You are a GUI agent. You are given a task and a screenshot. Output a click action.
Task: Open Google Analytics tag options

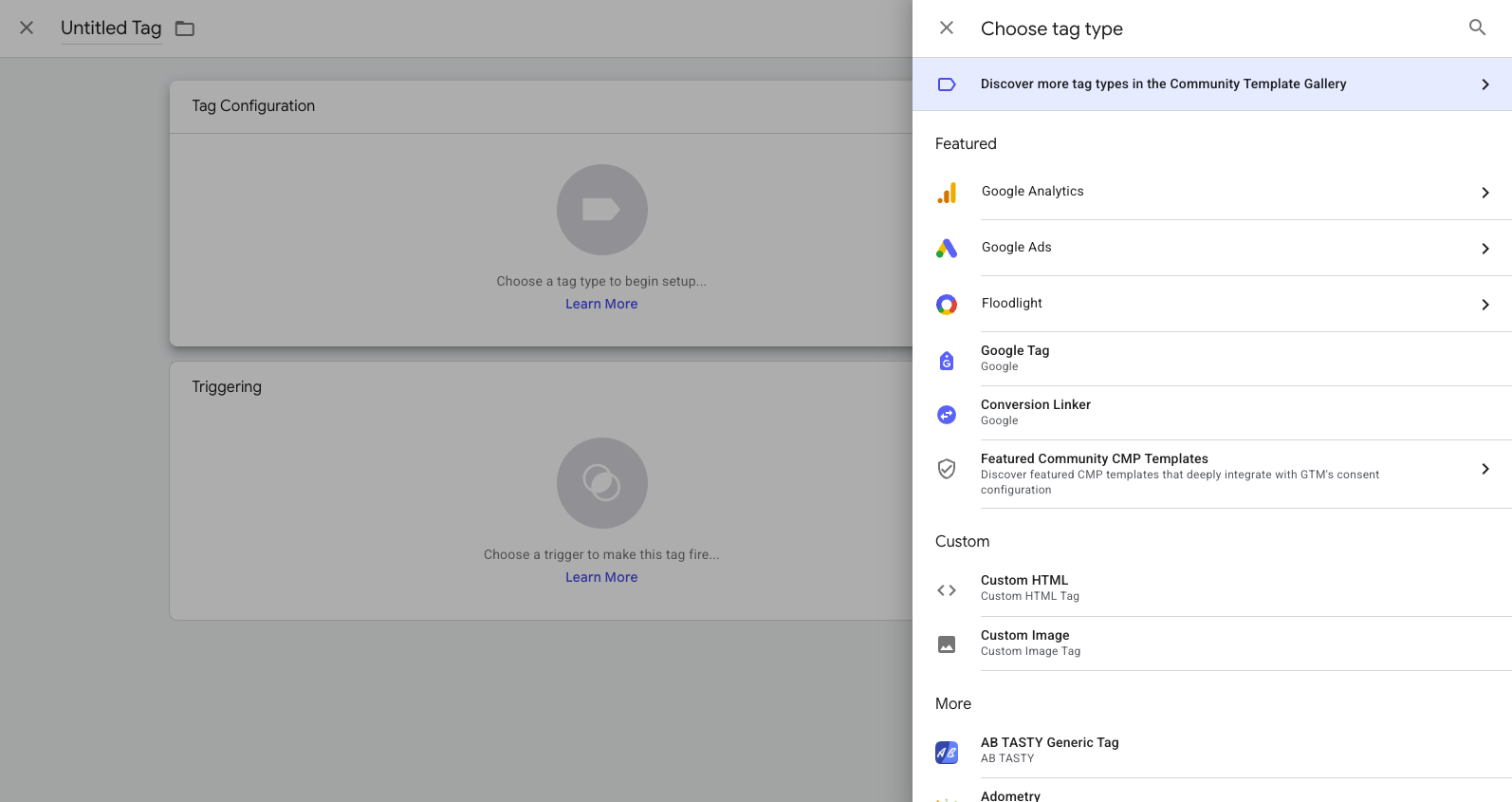tap(1212, 193)
